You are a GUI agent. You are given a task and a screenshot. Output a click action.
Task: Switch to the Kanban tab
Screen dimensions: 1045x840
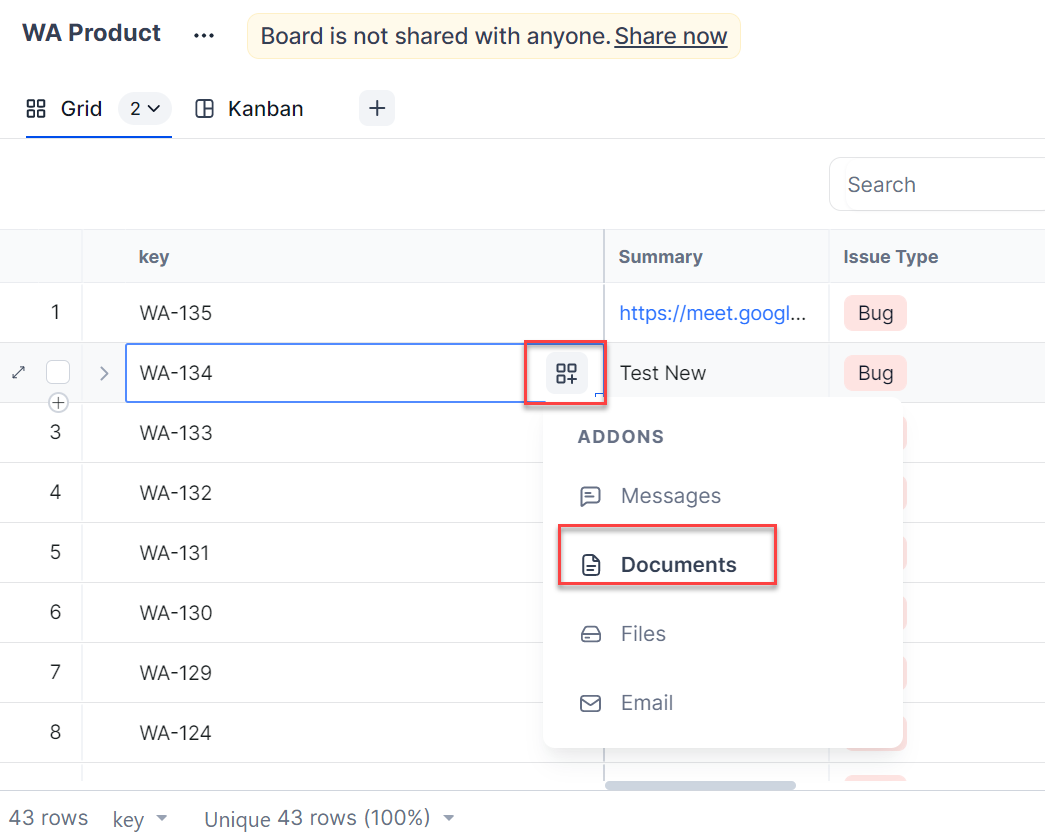pos(250,109)
